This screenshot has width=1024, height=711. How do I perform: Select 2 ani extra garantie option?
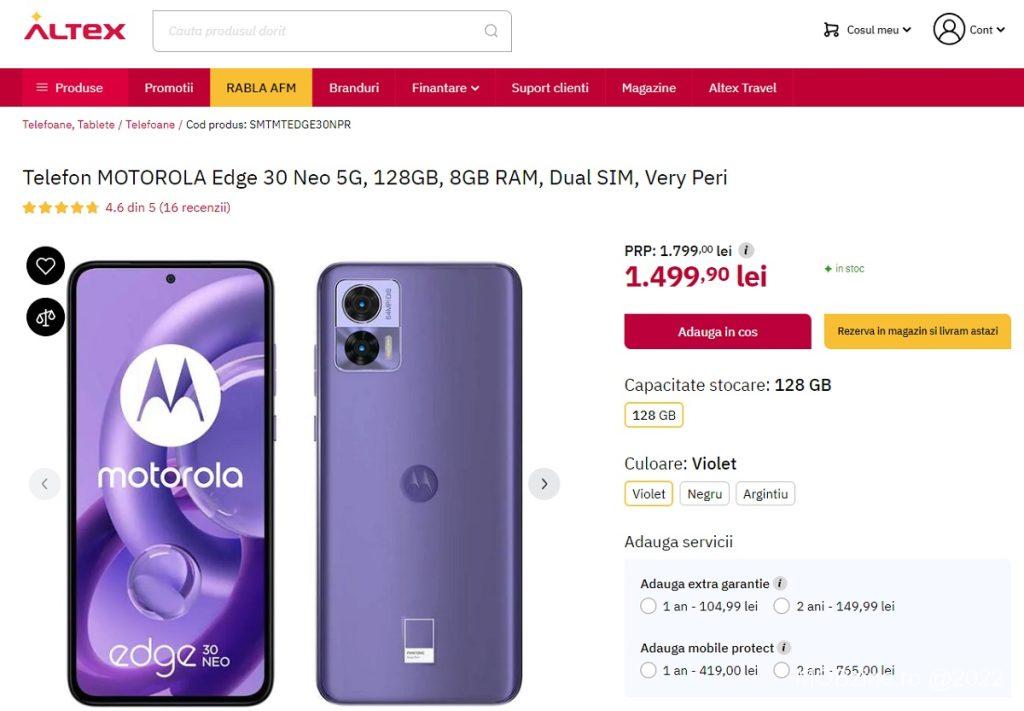coord(782,606)
